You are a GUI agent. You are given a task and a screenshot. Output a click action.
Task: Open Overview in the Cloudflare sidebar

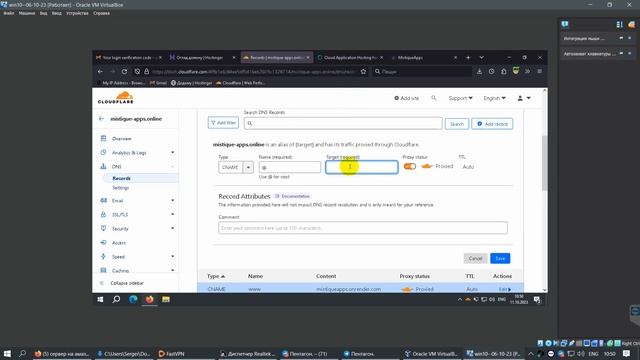(x=122, y=139)
